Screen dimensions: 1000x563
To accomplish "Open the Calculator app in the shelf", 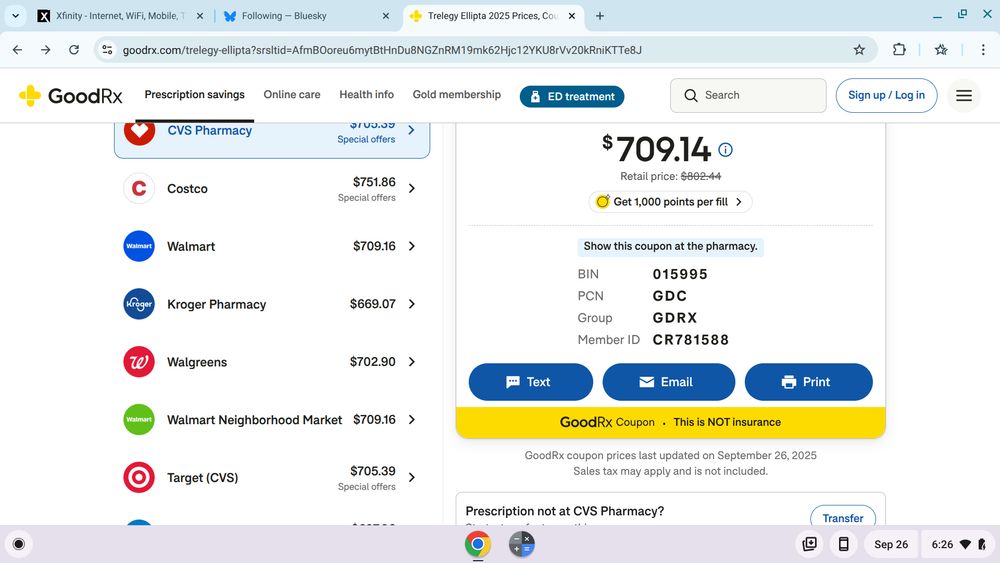I will [522, 544].
